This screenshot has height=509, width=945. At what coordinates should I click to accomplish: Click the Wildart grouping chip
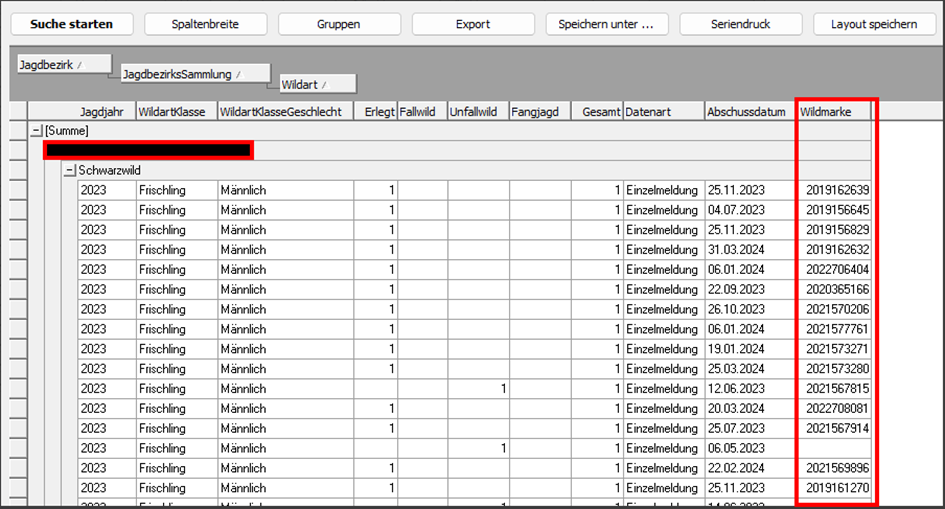tap(317, 85)
